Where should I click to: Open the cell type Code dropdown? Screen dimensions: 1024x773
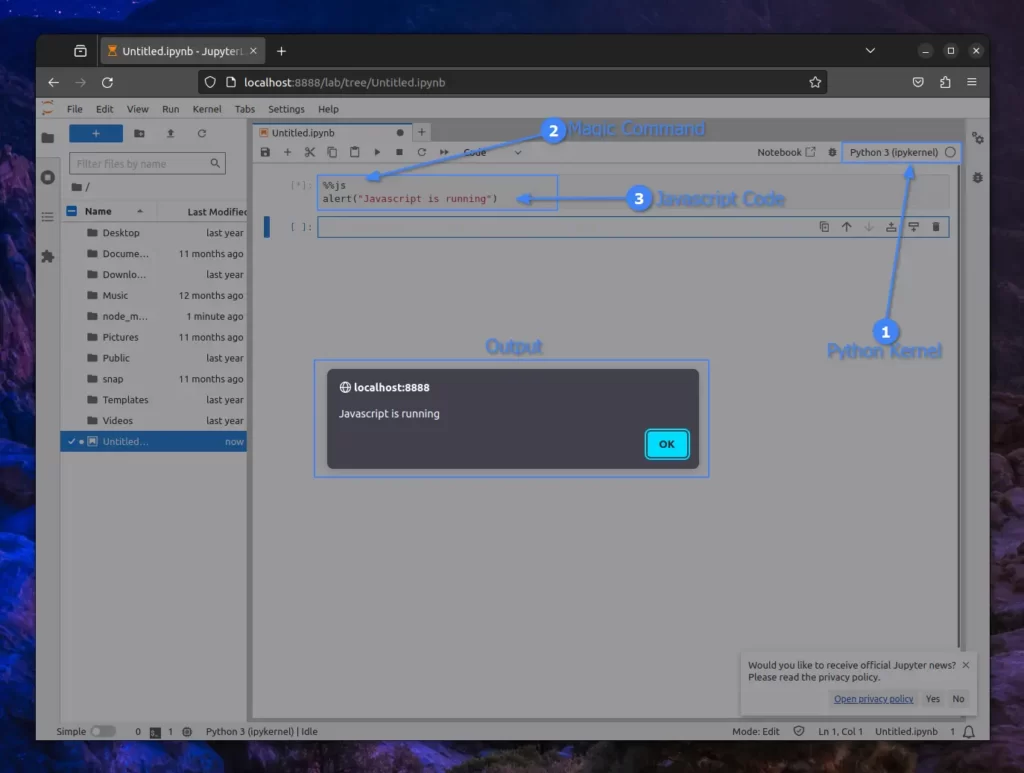pyautogui.click(x=492, y=152)
